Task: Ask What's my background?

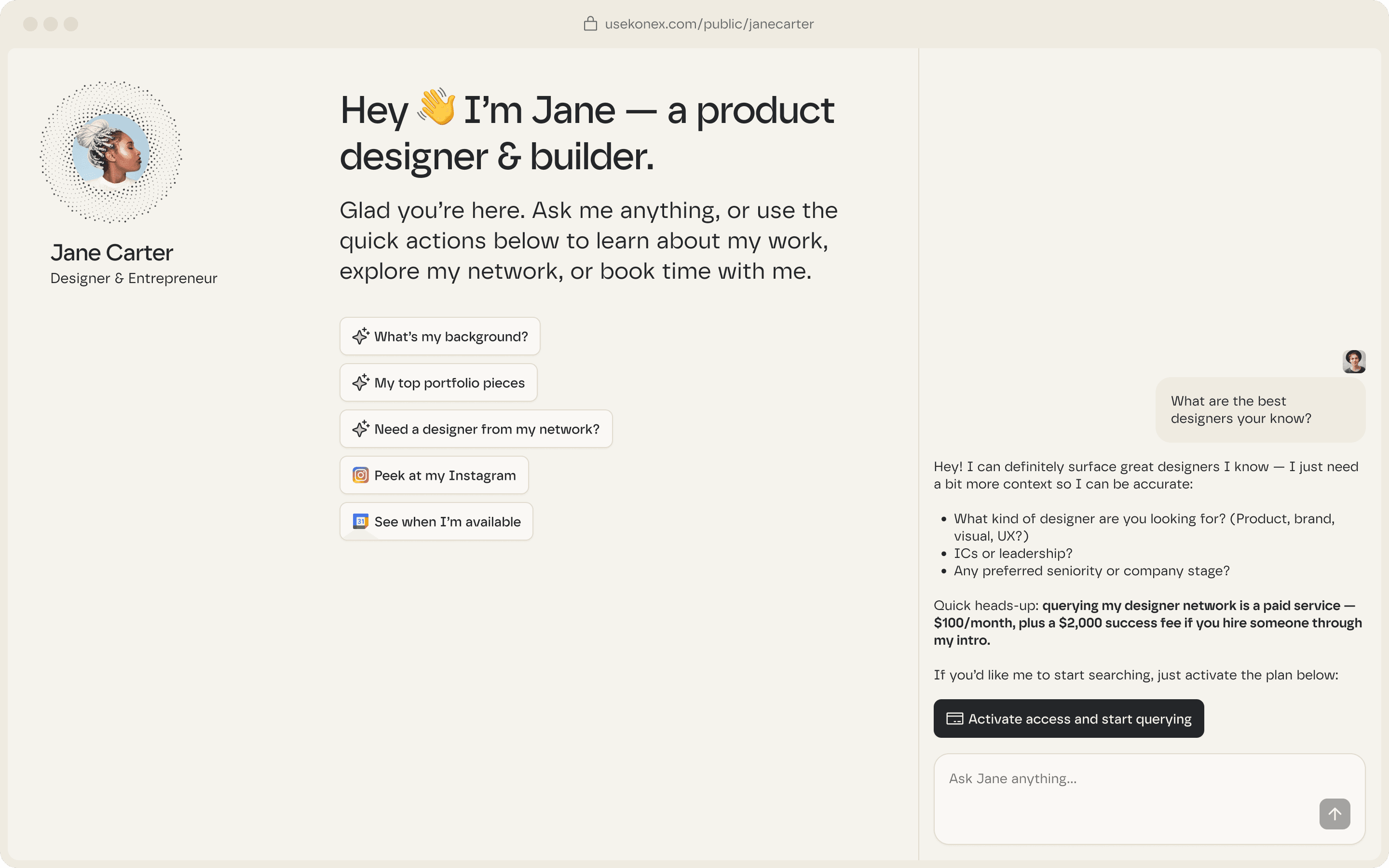Action: (x=450, y=337)
